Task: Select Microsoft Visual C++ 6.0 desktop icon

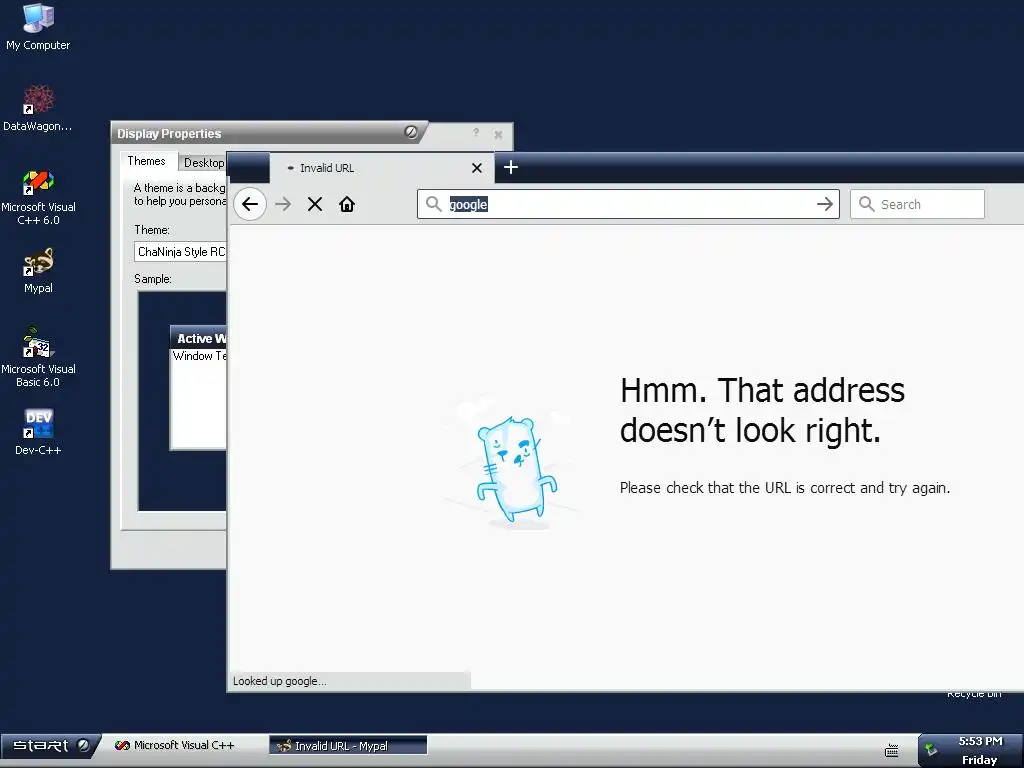Action: [38, 198]
